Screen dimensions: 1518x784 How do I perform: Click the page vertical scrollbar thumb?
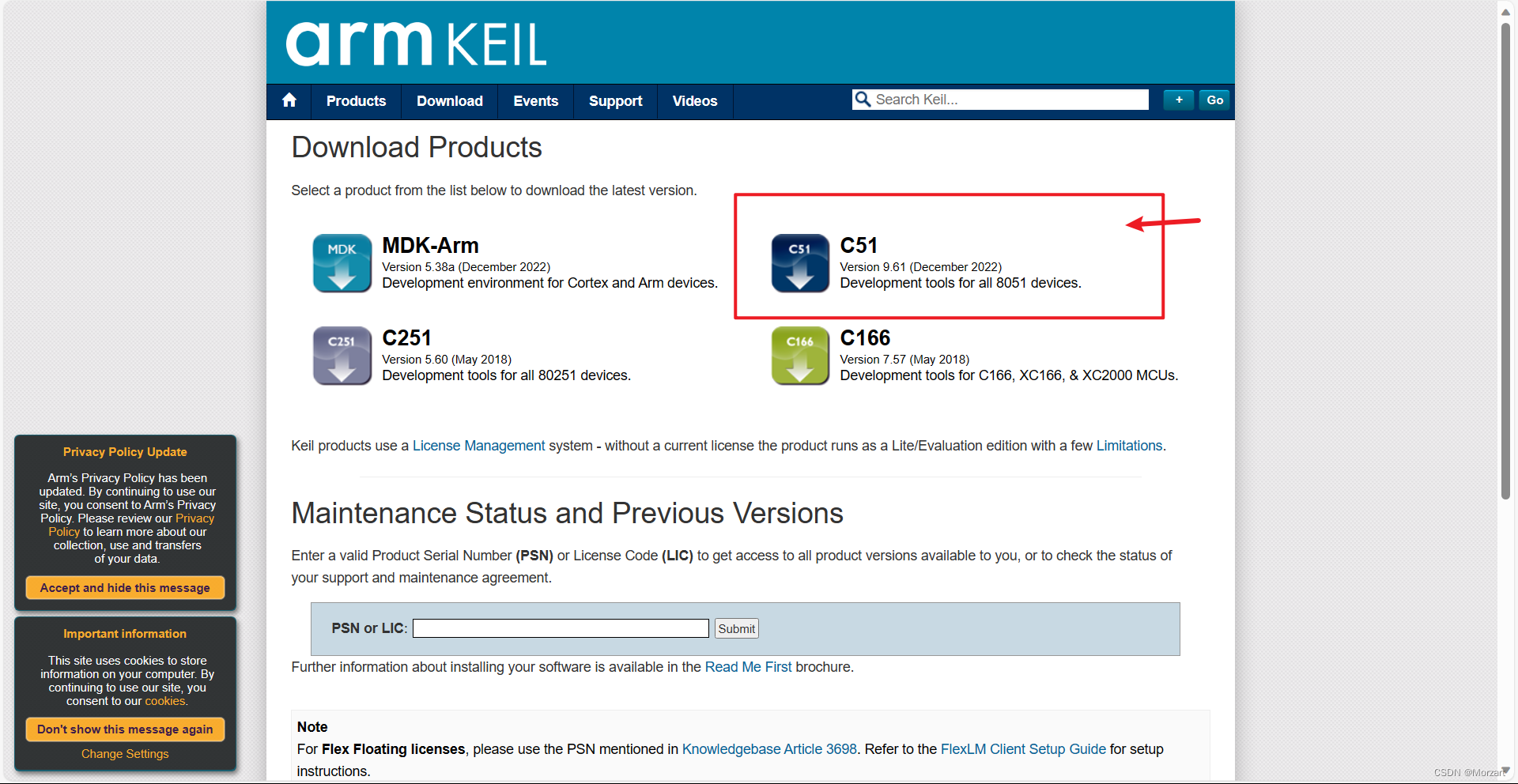click(1505, 261)
